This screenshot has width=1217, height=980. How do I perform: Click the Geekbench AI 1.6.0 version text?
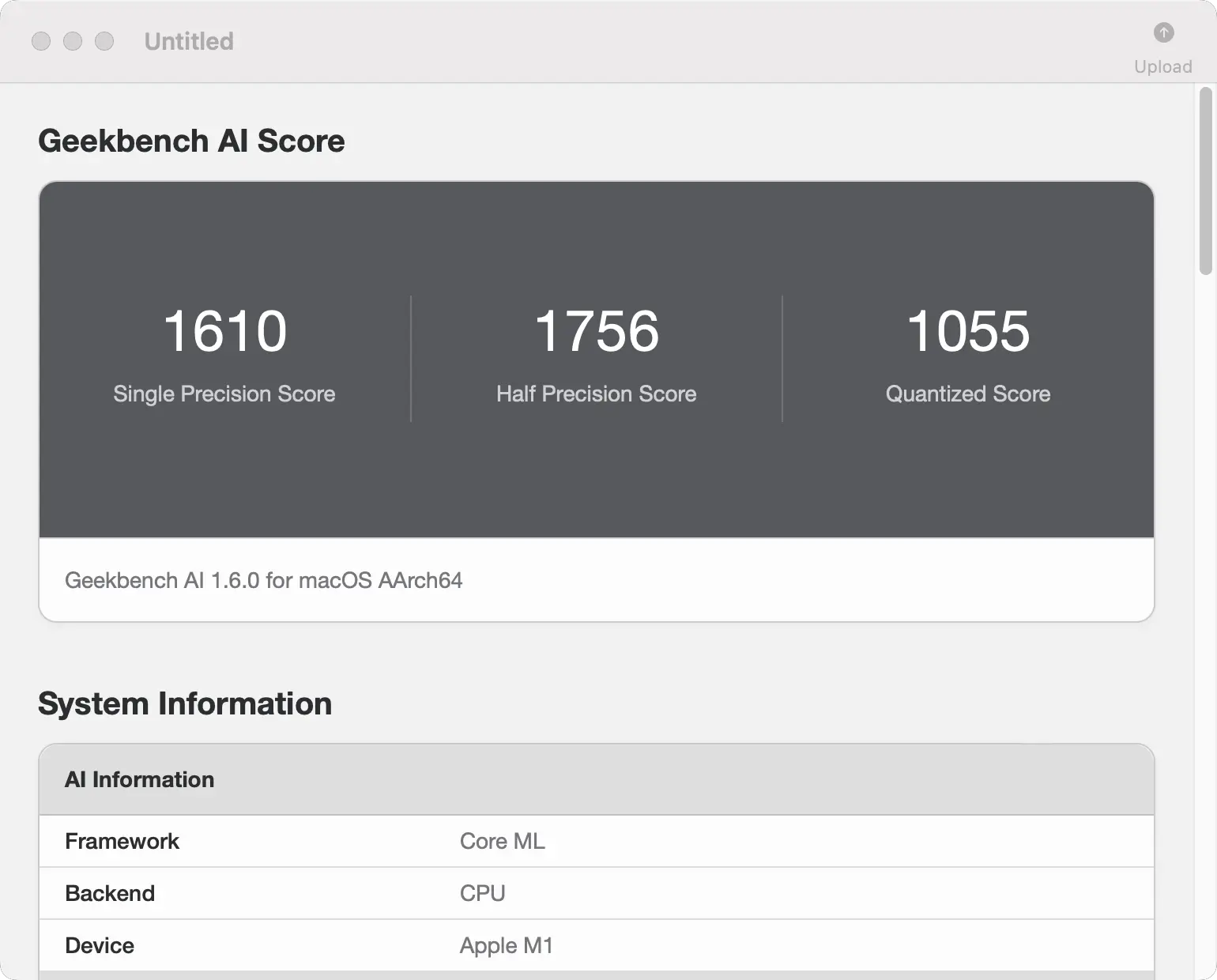click(x=263, y=580)
